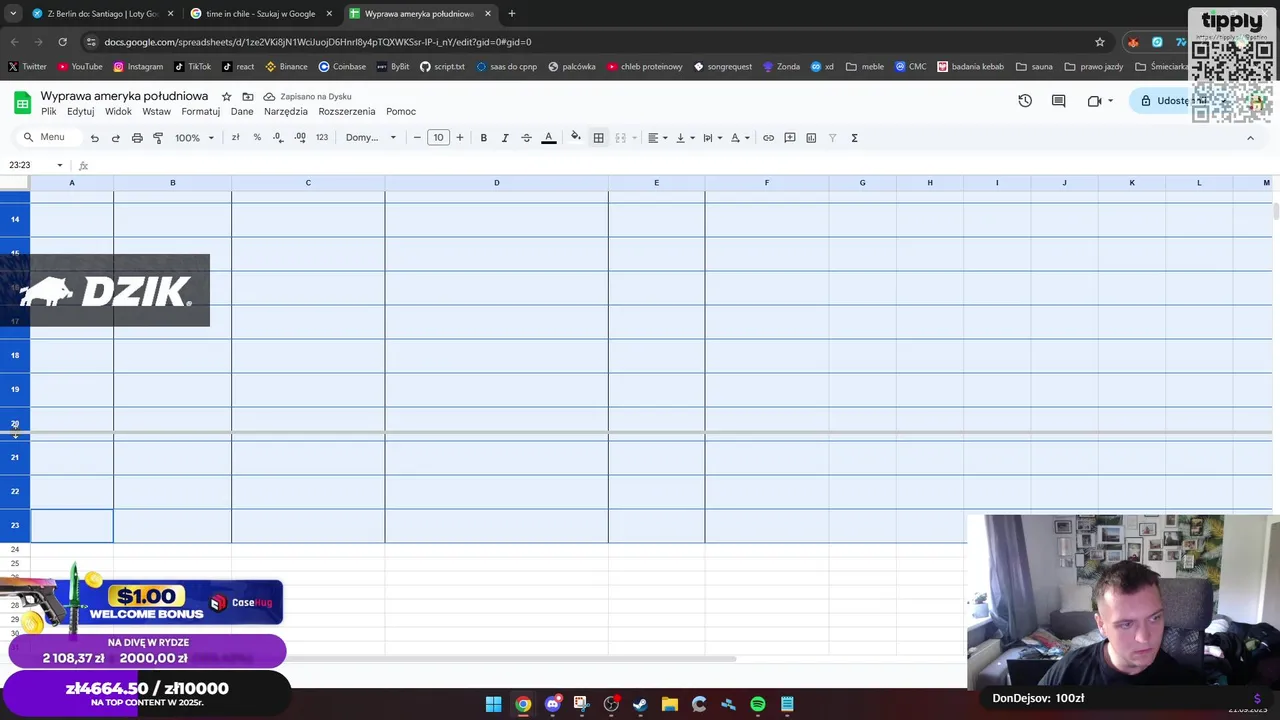The height and width of the screenshot is (720, 1280).
Task: Print the spreadsheet via printer icon
Action: [x=137, y=138]
